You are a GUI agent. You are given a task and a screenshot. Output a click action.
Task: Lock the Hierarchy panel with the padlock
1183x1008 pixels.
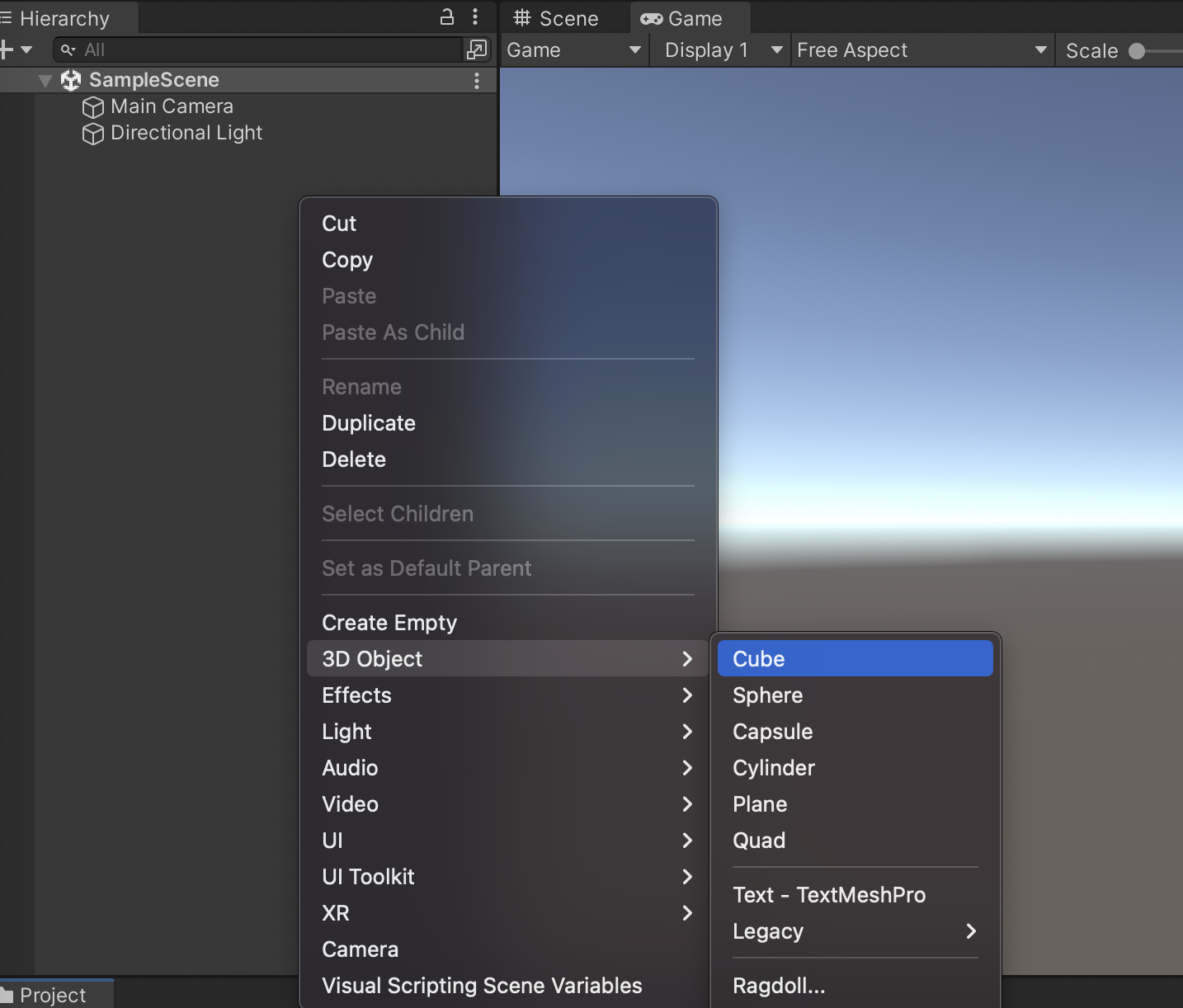coord(446,16)
